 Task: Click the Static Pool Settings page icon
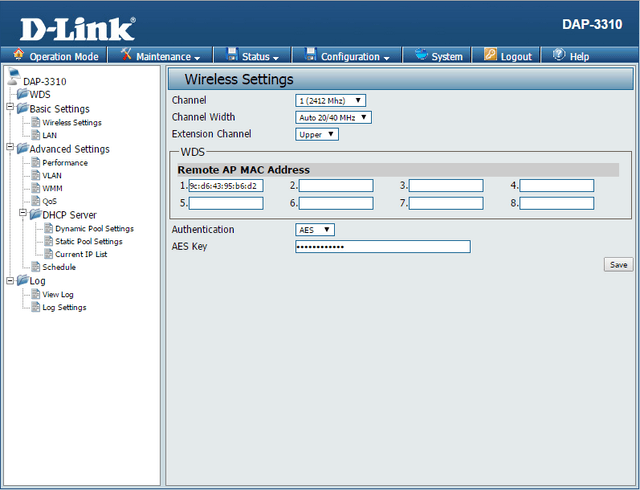pos(49,241)
